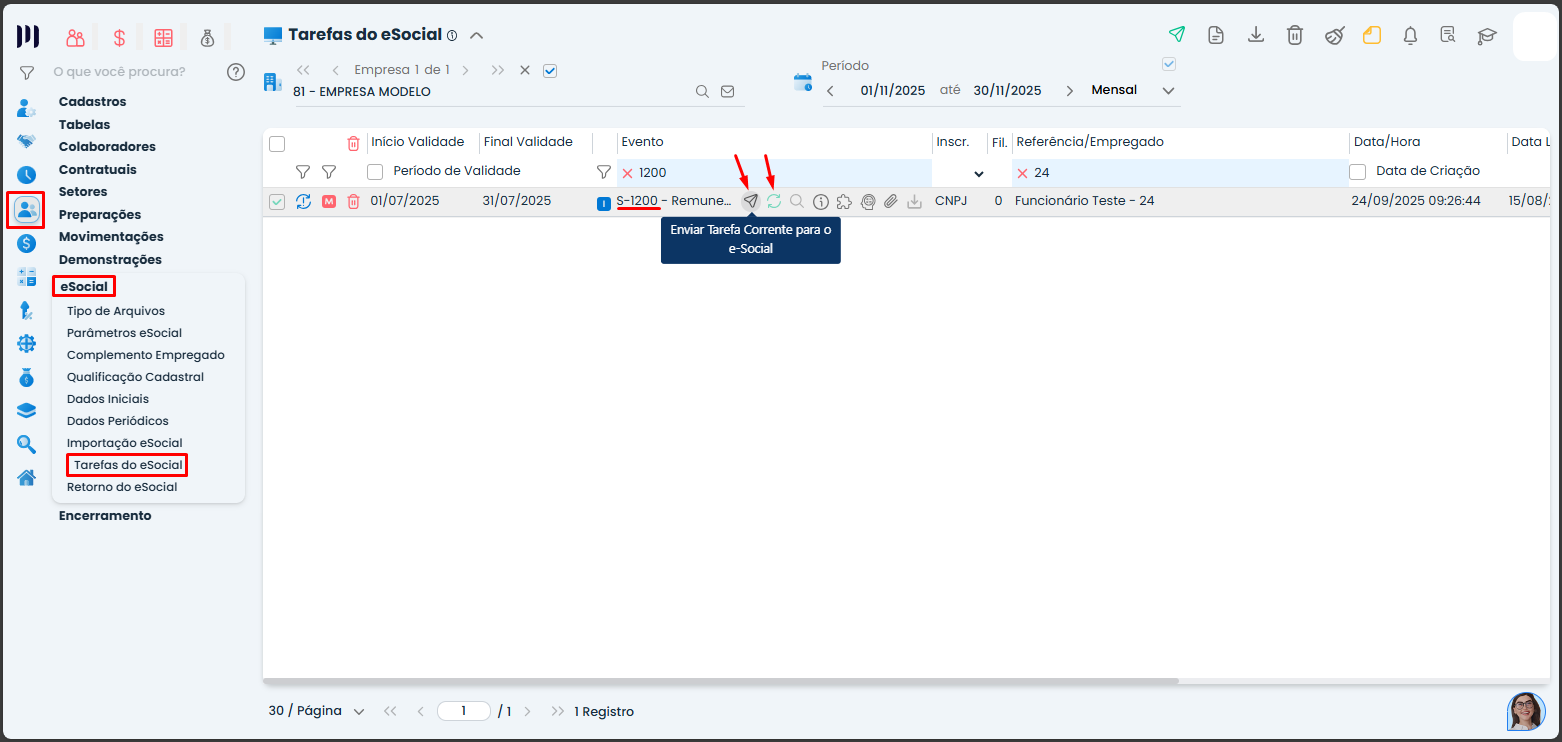Image resolution: width=1562 pixels, height=742 pixels.
Task: Select Dados Periódicos submenu item
Action: [117, 421]
